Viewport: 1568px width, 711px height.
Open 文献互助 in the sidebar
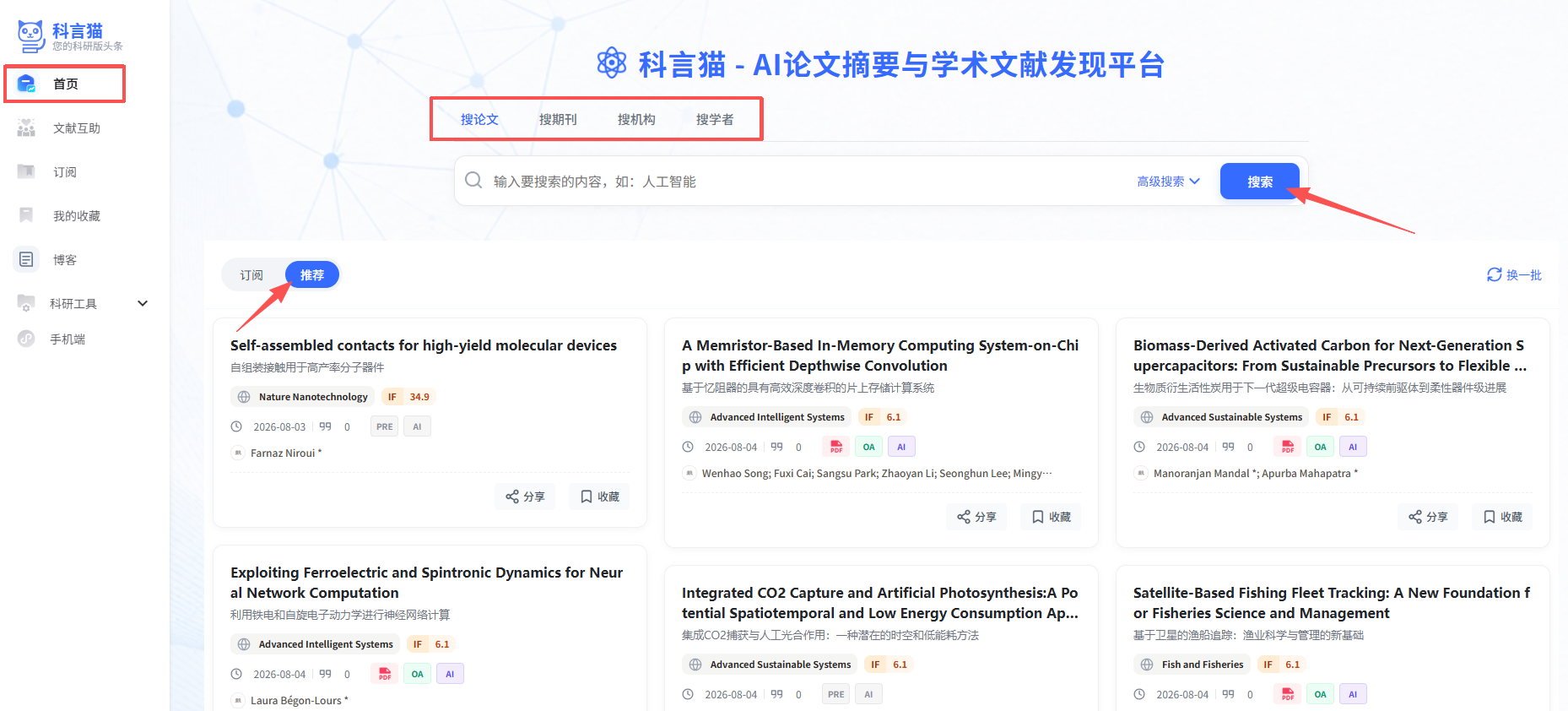76,128
